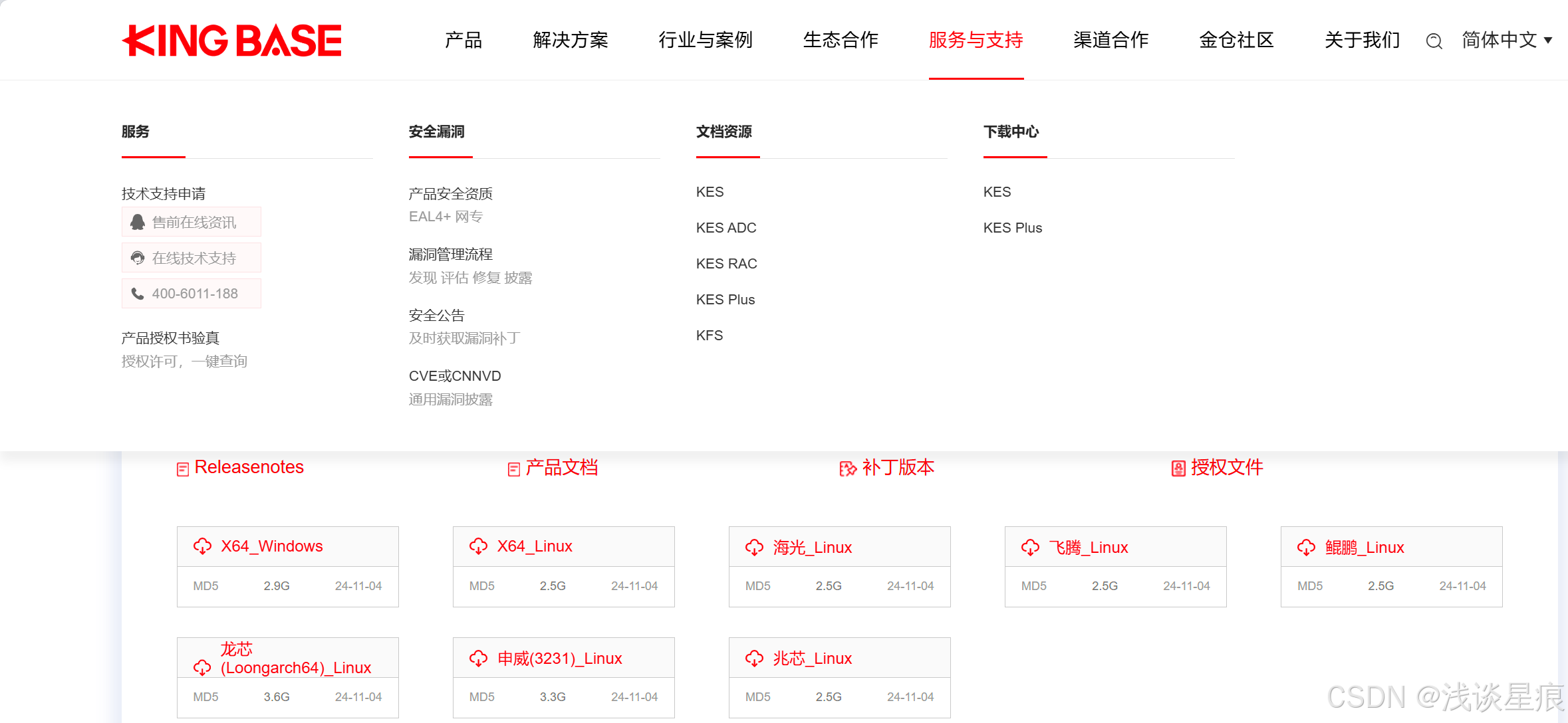
Task: Click the 补丁版本 patch icon
Action: pos(848,469)
